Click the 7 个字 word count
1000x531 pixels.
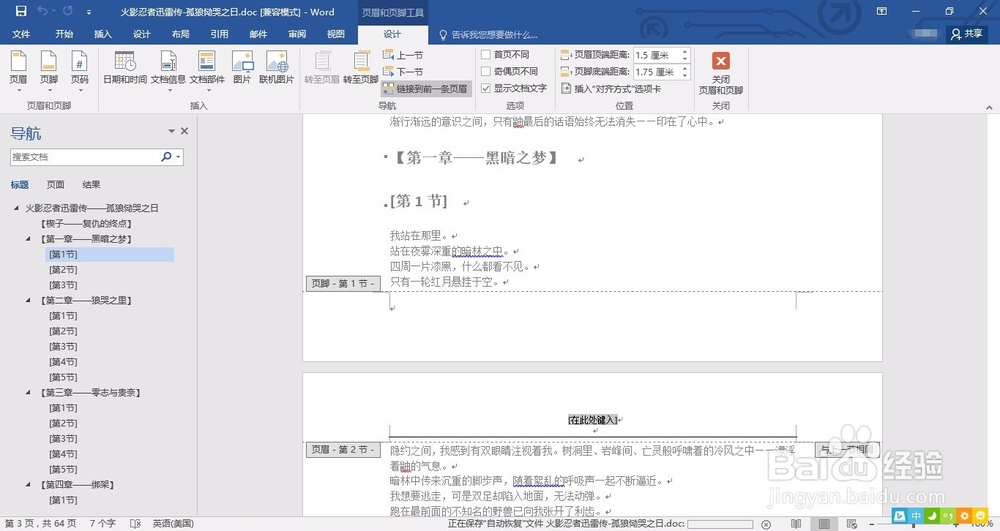point(103,523)
